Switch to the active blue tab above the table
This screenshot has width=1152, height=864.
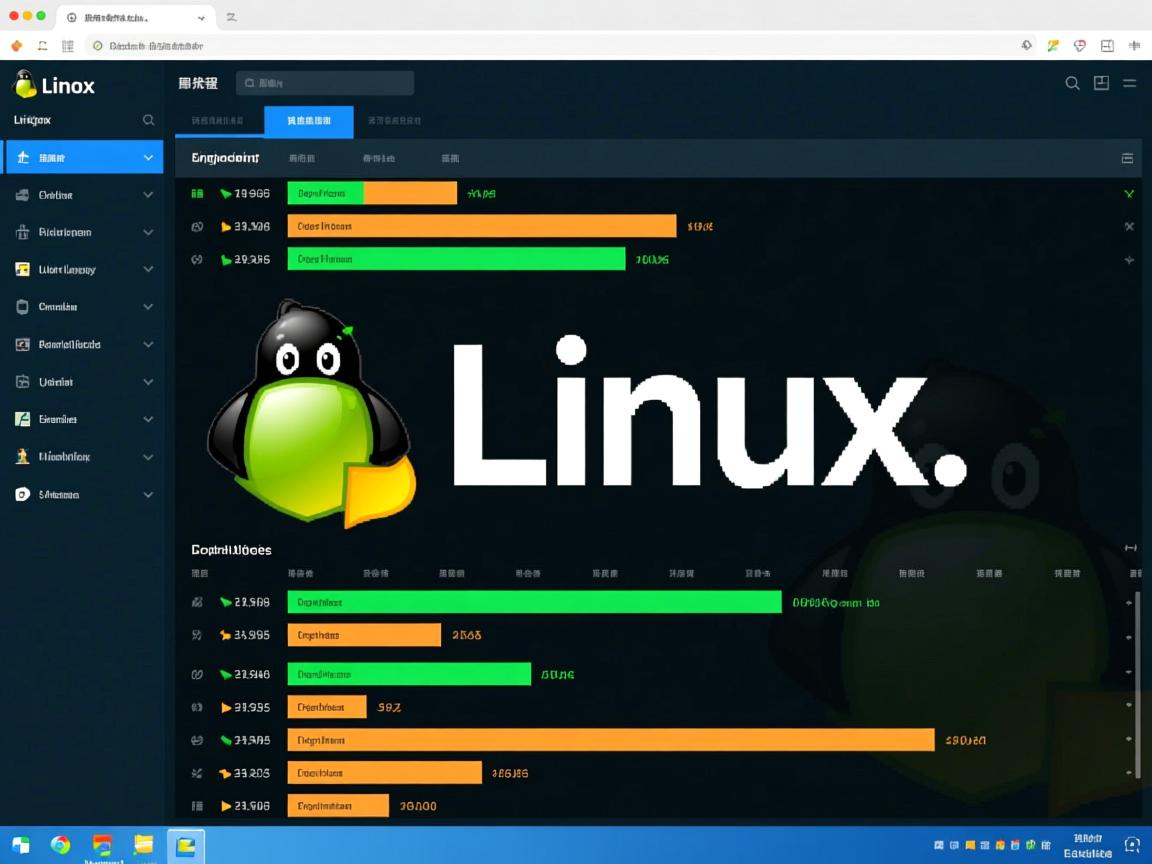(x=308, y=121)
